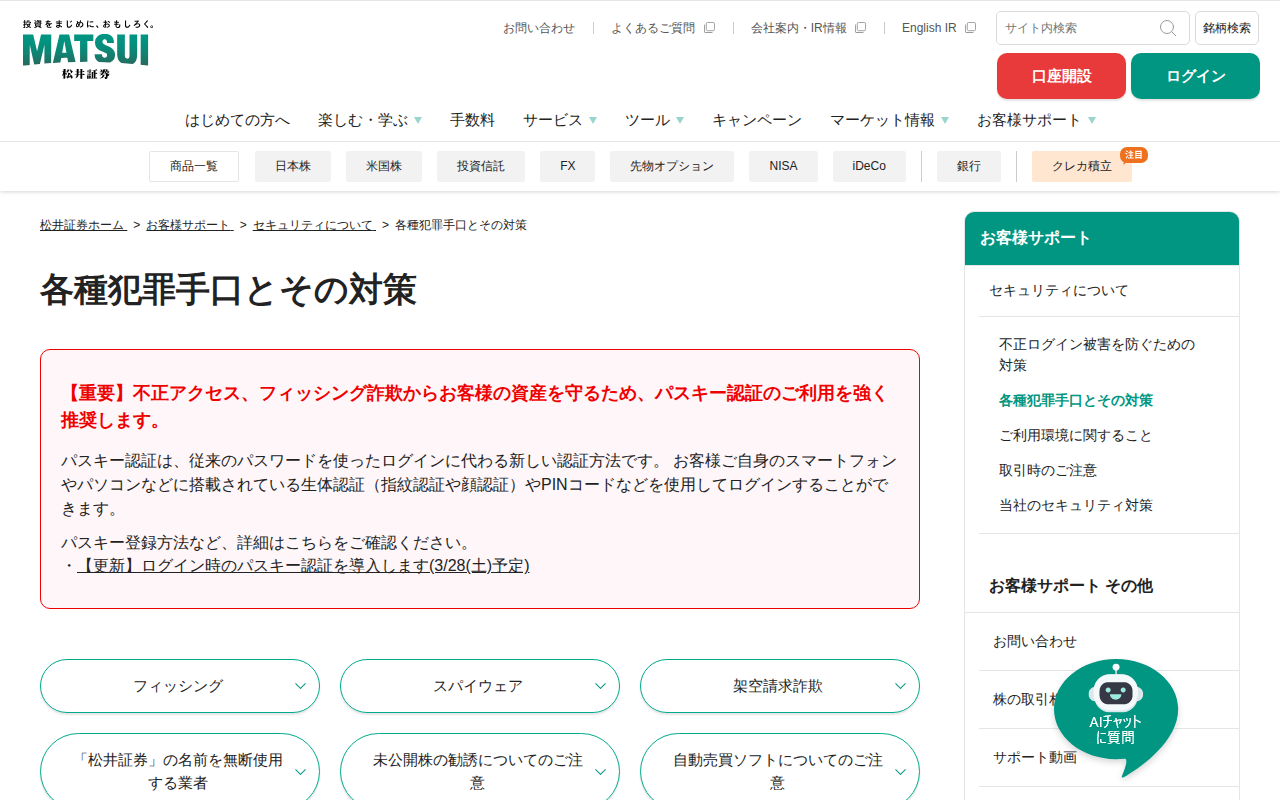Open the よくあるご質問 header link
The height and width of the screenshot is (800, 1280).
pyautogui.click(x=653, y=28)
